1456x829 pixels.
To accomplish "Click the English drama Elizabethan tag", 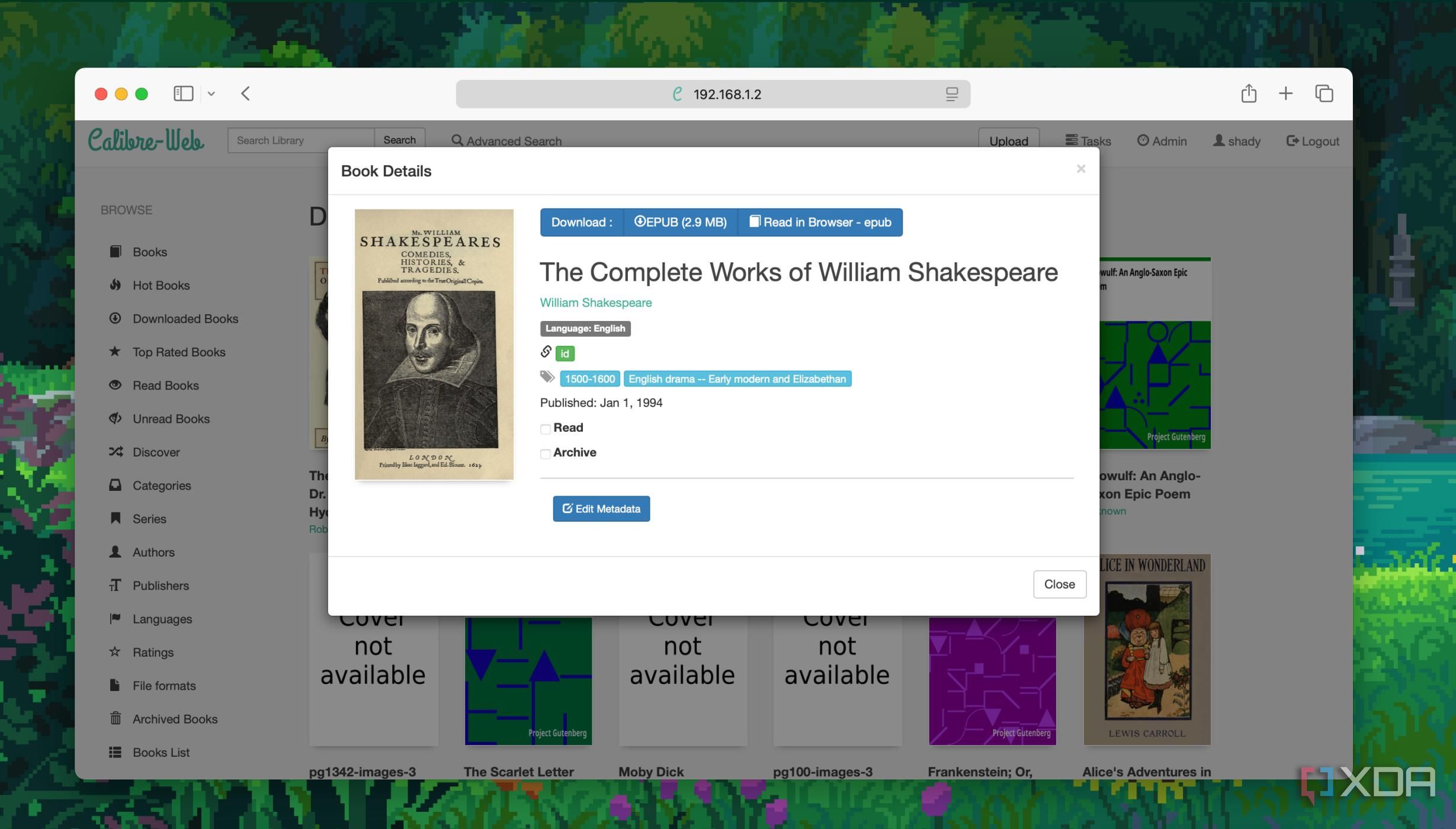I will pyautogui.click(x=737, y=379).
